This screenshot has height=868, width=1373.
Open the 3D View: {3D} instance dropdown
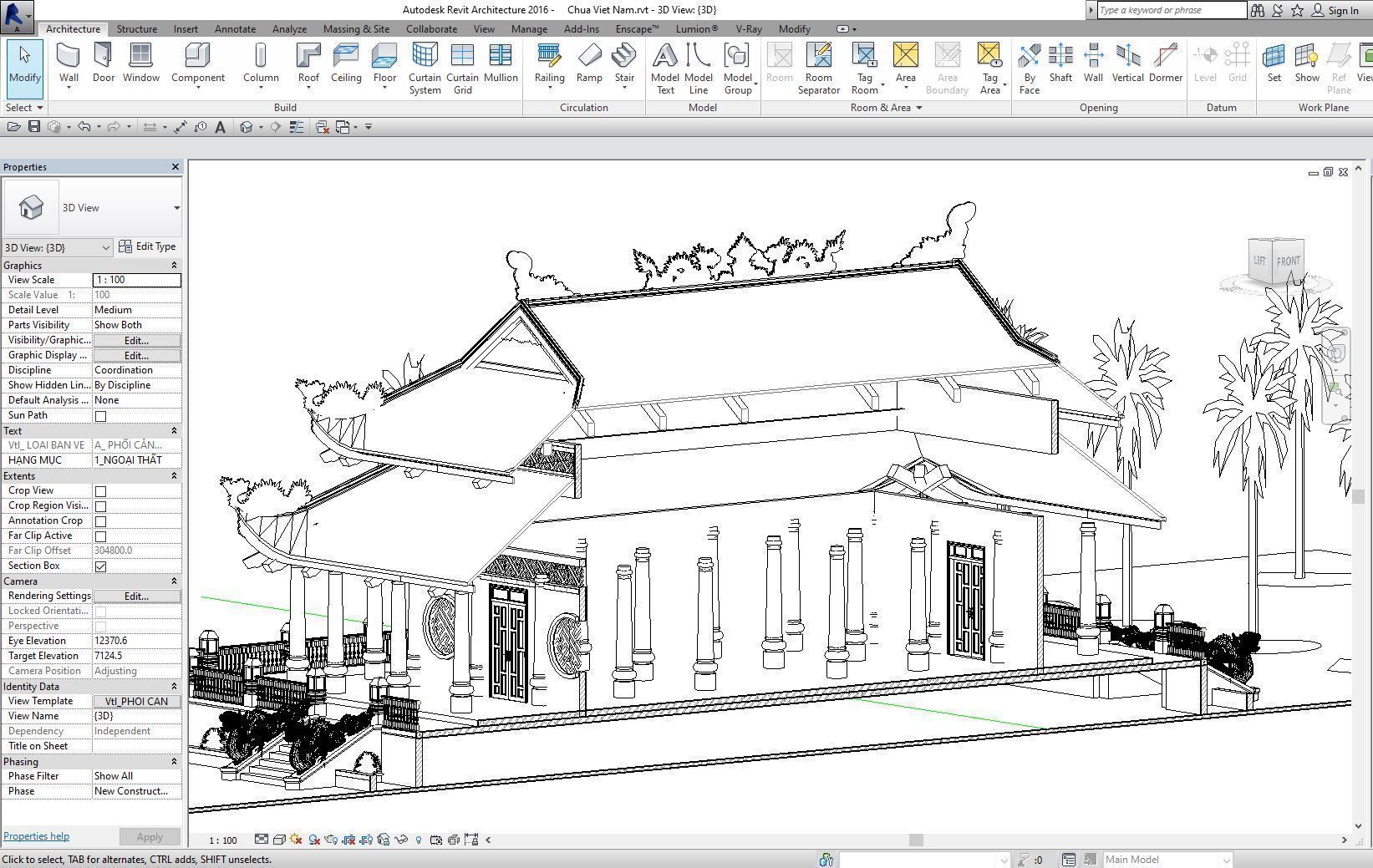57,247
